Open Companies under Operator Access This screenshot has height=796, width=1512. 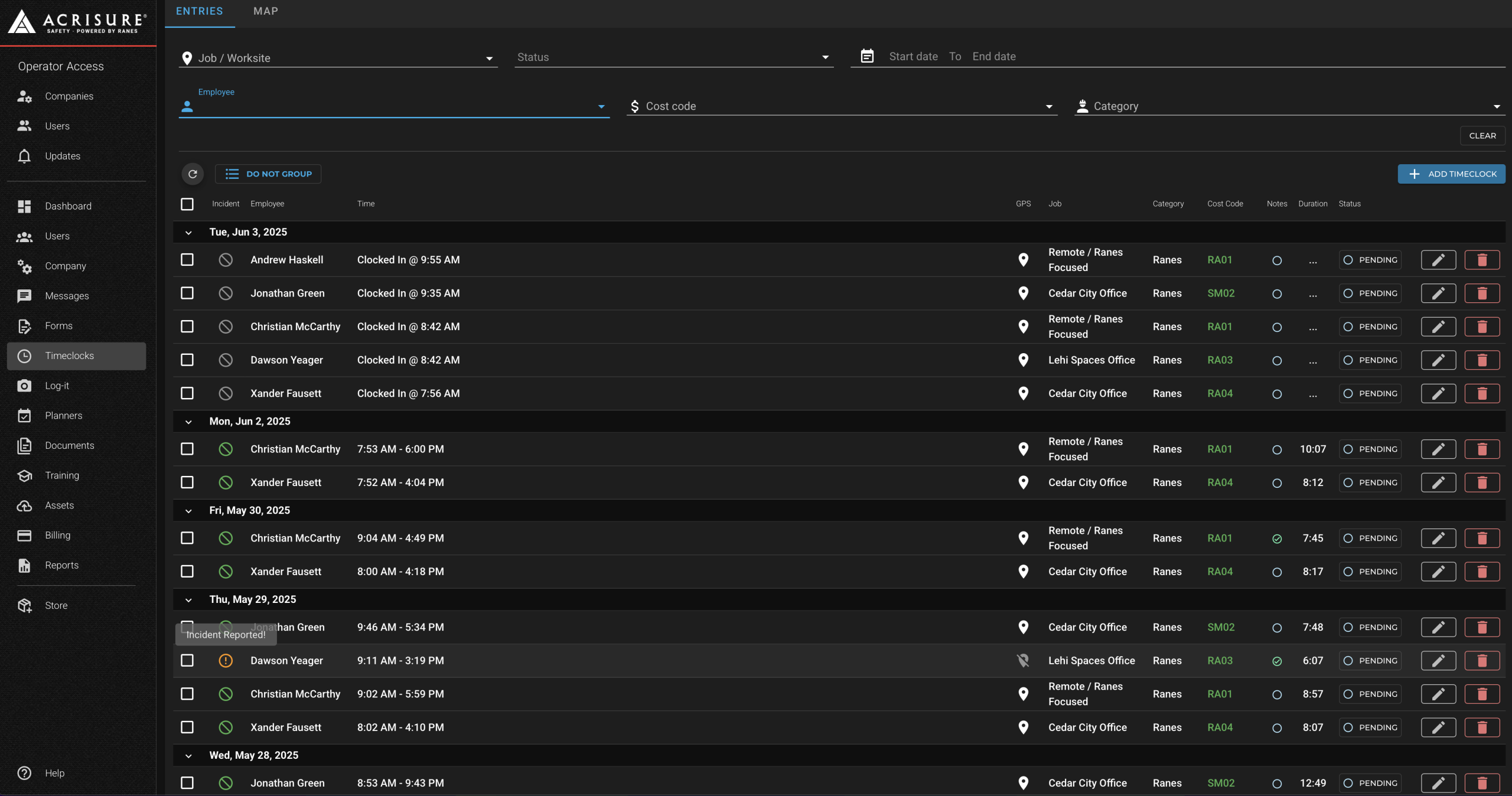pos(77,96)
